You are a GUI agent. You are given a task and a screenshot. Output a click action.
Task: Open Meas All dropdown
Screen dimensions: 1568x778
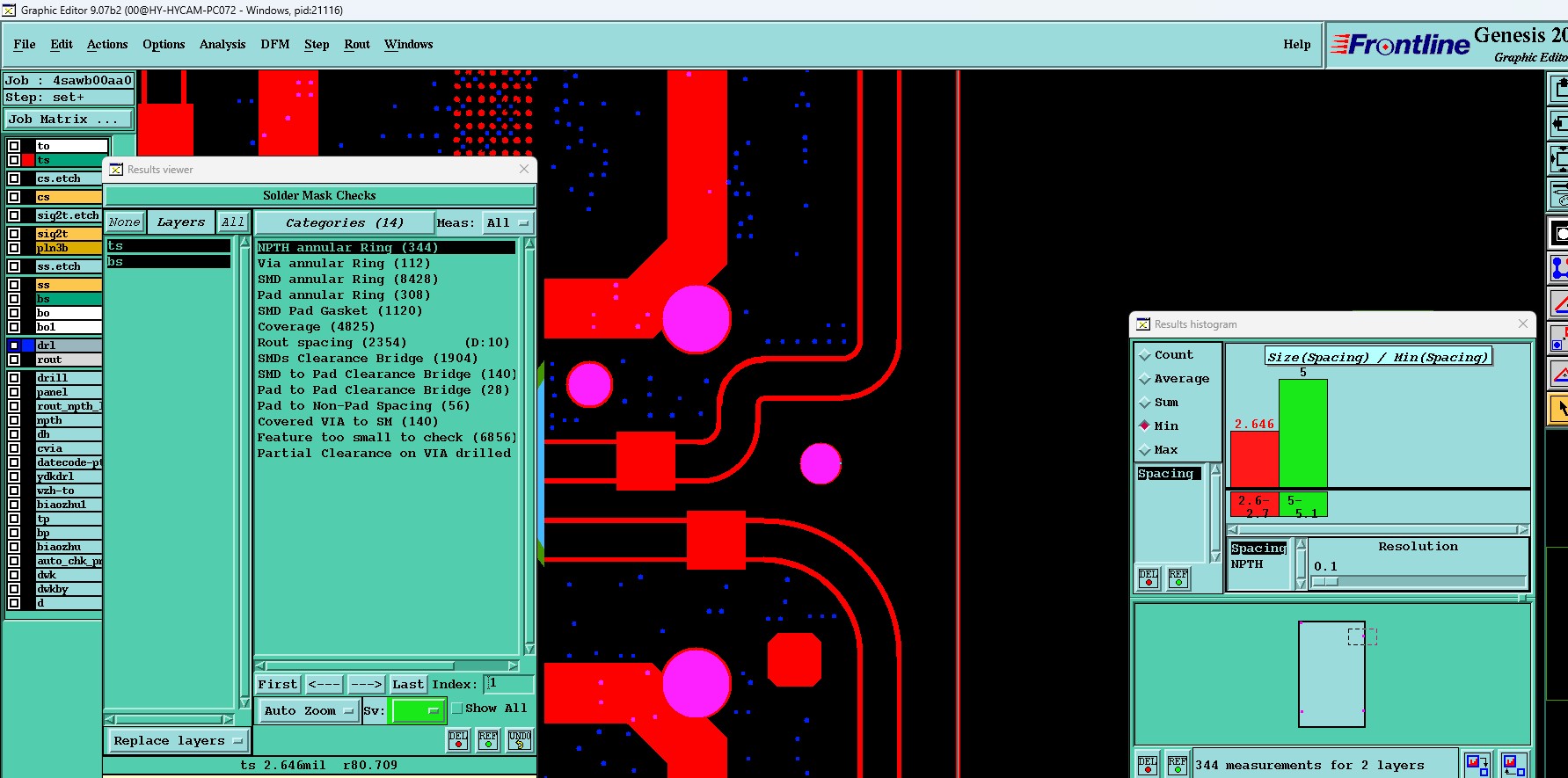pos(507,223)
